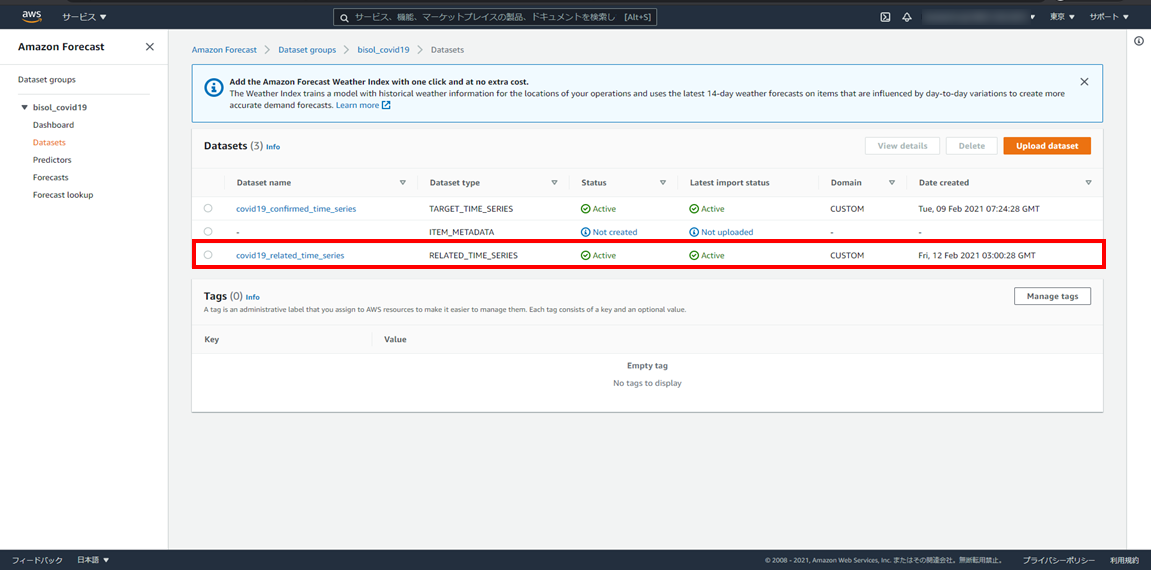
Task: Go to Forecast lookup in sidebar
Action: (x=63, y=195)
